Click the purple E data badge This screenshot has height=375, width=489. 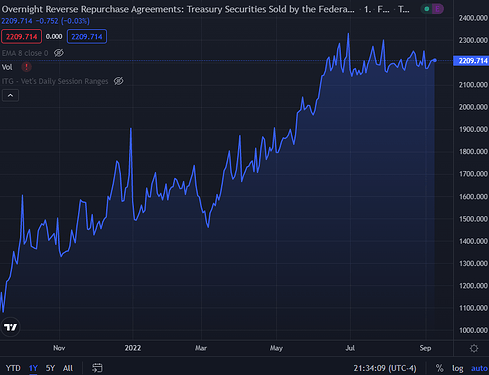pyautogui.click(x=437, y=9)
